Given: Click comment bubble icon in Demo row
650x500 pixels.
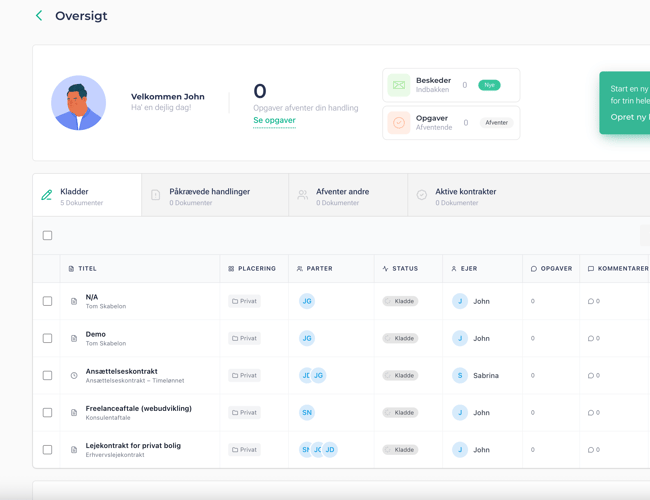Looking at the screenshot, I should (591, 338).
